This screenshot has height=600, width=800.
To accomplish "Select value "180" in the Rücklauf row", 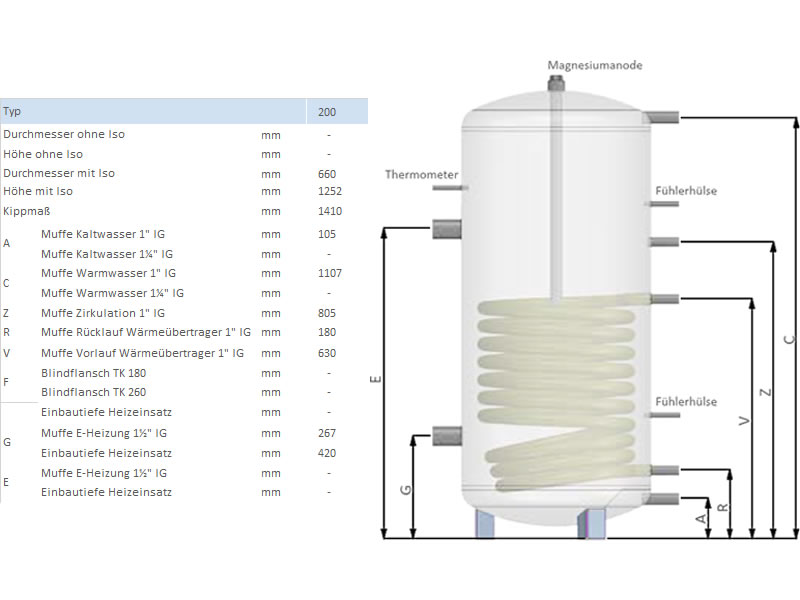I will [x=327, y=332].
